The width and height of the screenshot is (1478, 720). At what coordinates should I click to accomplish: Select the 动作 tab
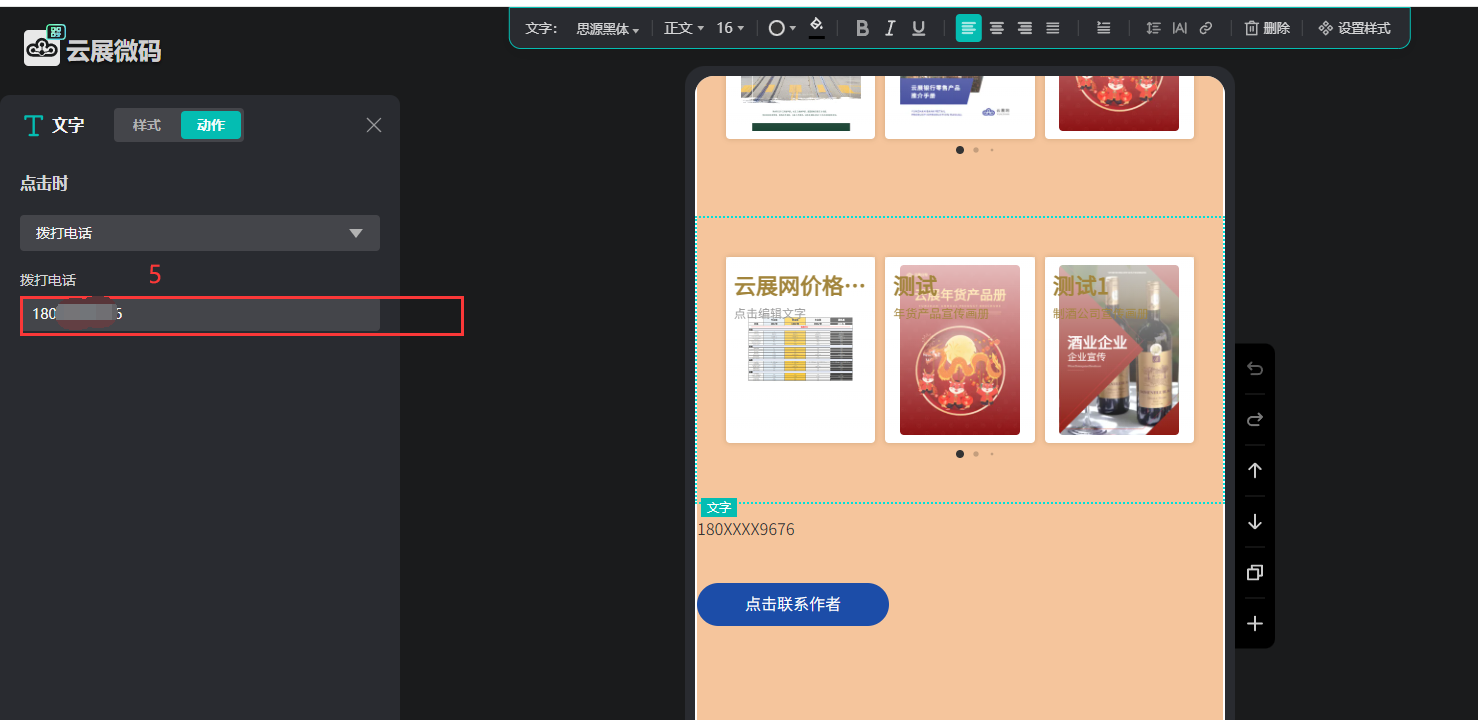pyautogui.click(x=211, y=125)
